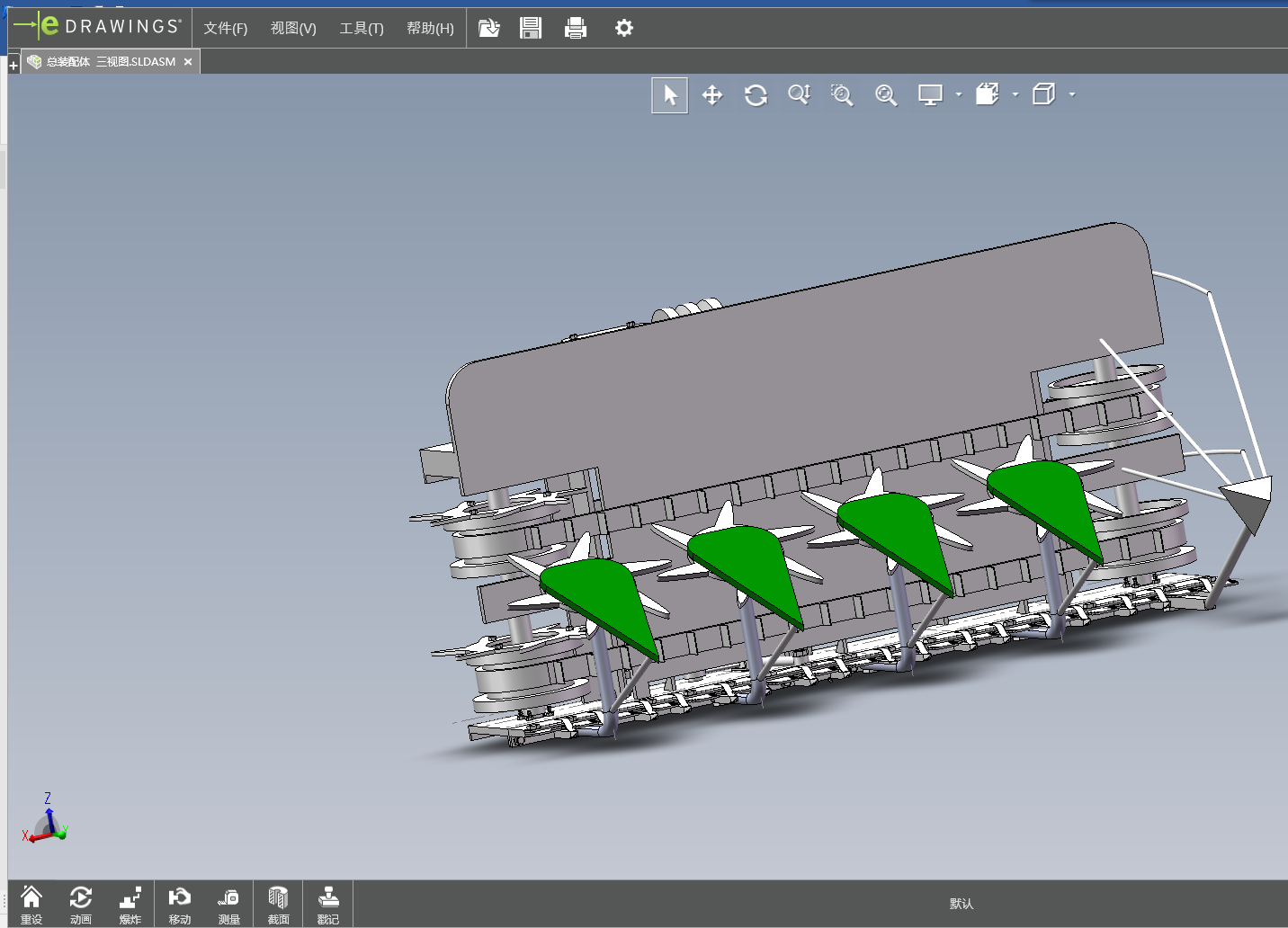The height and width of the screenshot is (928, 1288).
Task: Toggle the 截面 section view
Action: [278, 904]
